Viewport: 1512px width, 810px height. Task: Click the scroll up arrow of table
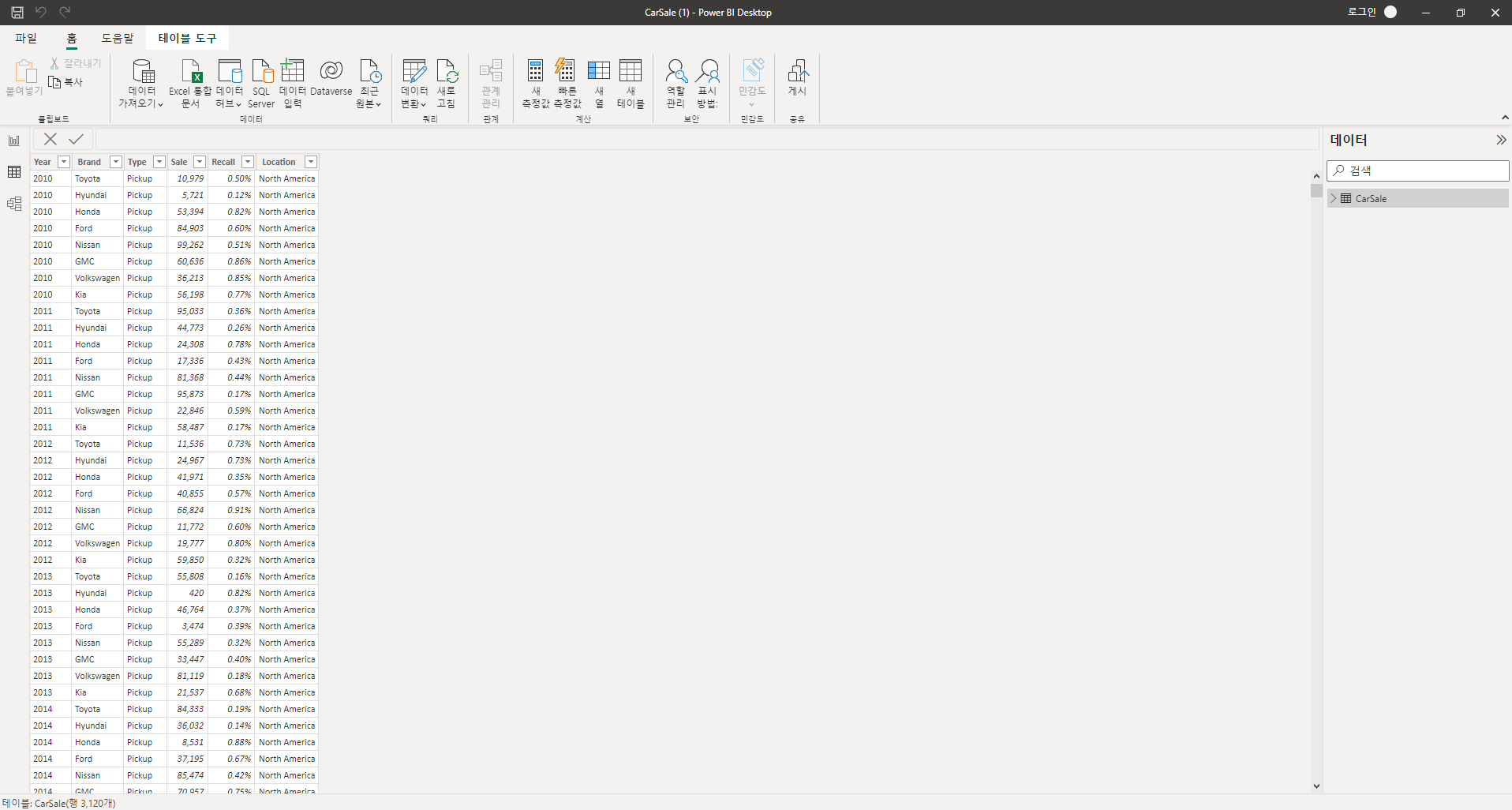click(x=1316, y=176)
